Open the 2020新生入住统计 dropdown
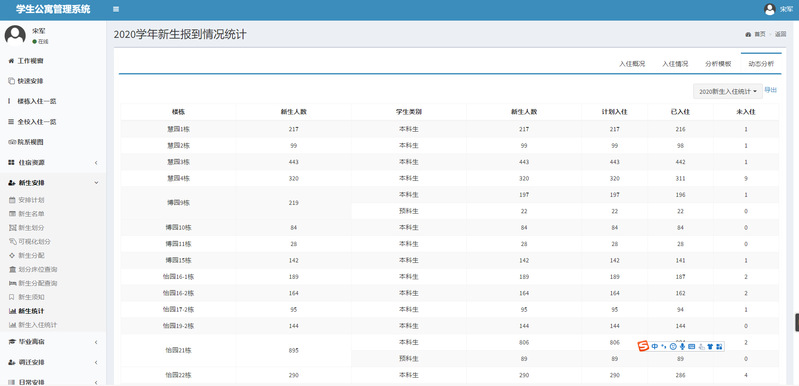This screenshot has width=799, height=386. point(728,91)
